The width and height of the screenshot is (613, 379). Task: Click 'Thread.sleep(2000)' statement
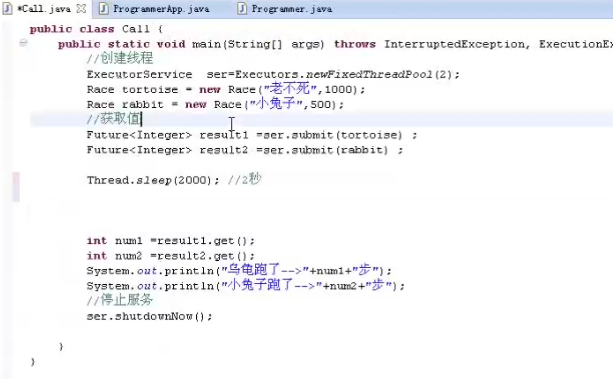click(153, 180)
